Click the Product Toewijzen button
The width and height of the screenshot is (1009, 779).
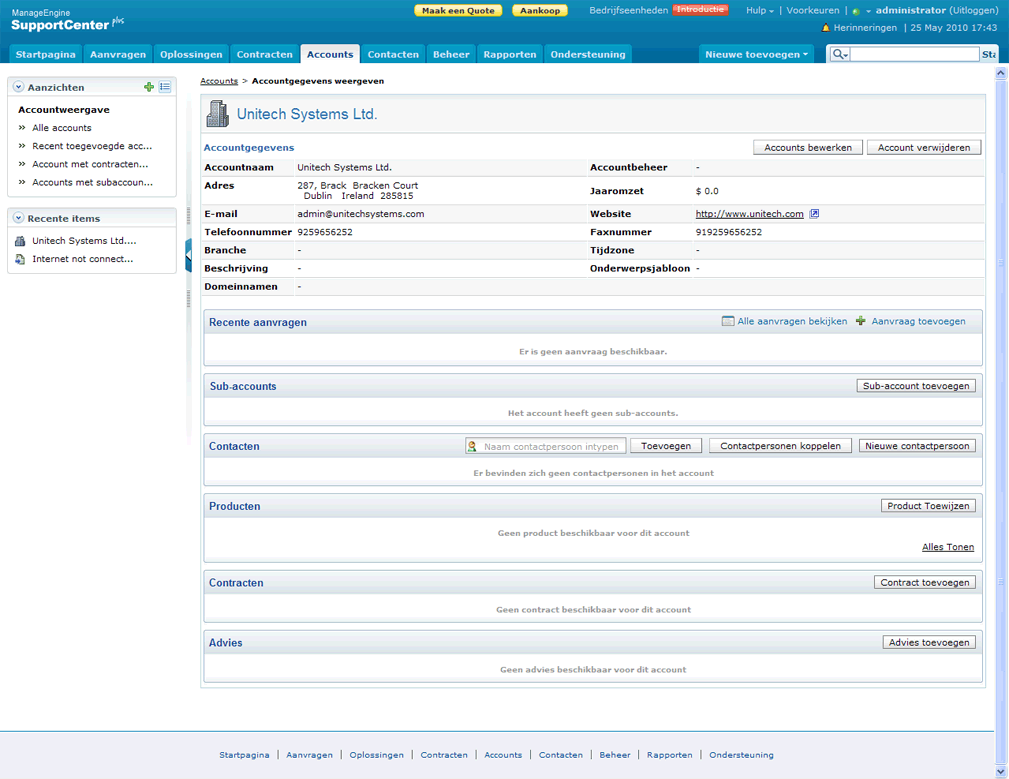click(x=928, y=506)
